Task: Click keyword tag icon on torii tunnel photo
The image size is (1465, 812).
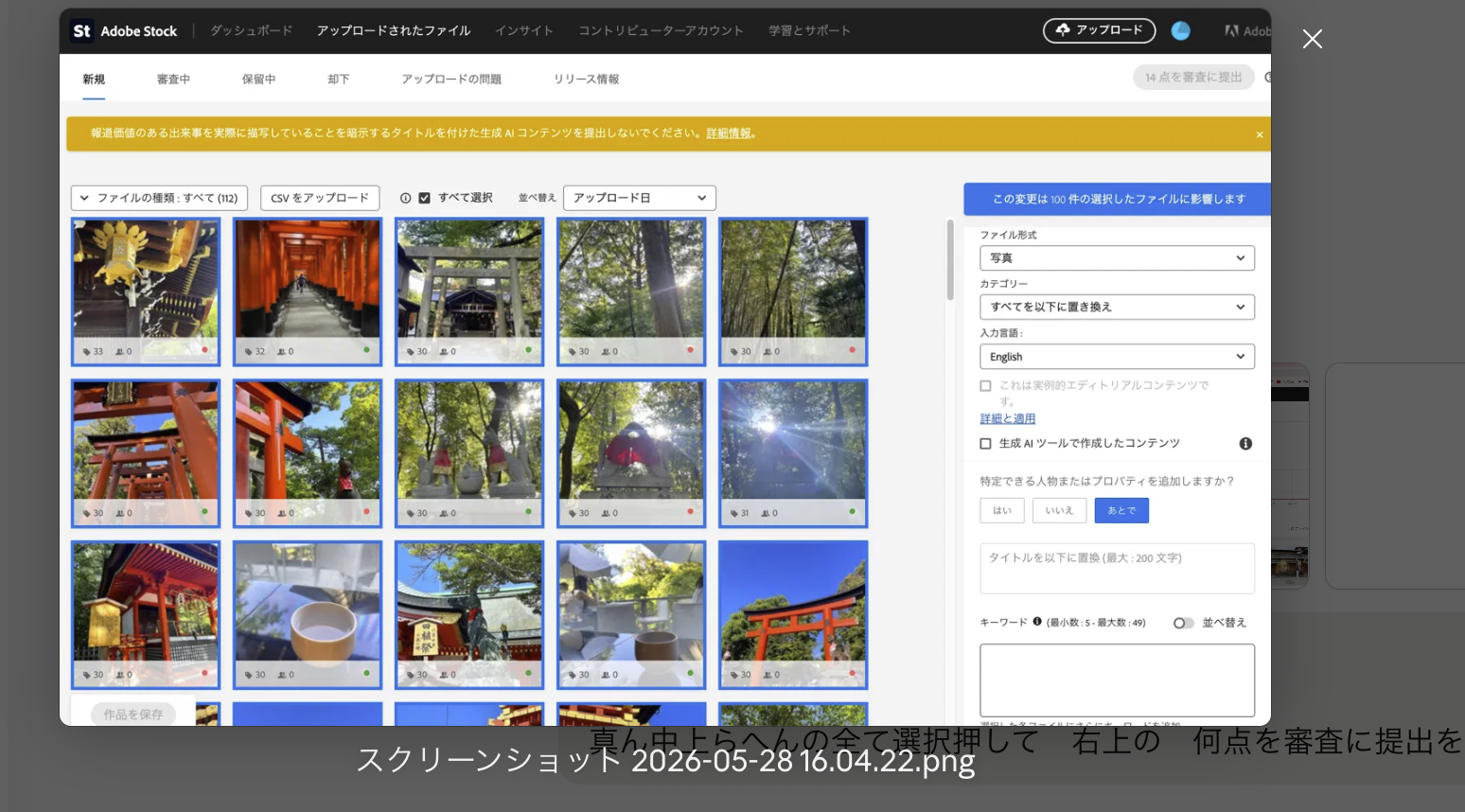Action: pyautogui.click(x=248, y=351)
